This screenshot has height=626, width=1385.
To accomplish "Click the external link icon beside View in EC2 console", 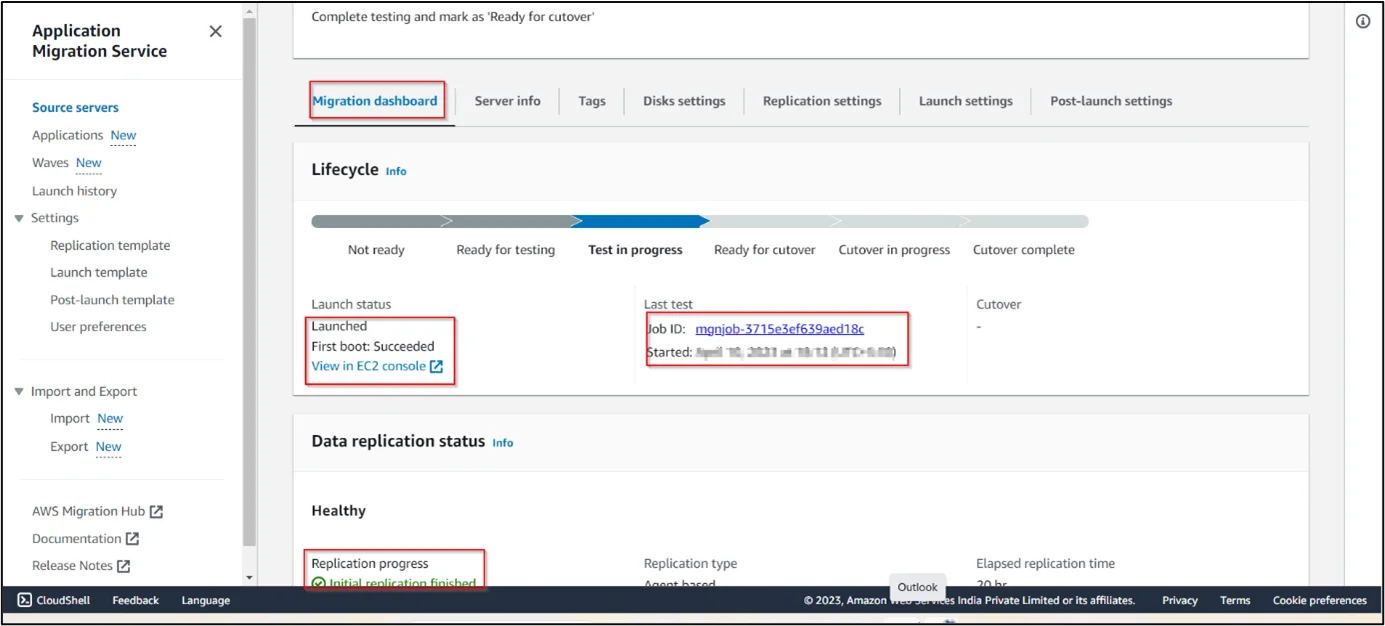I will point(436,366).
